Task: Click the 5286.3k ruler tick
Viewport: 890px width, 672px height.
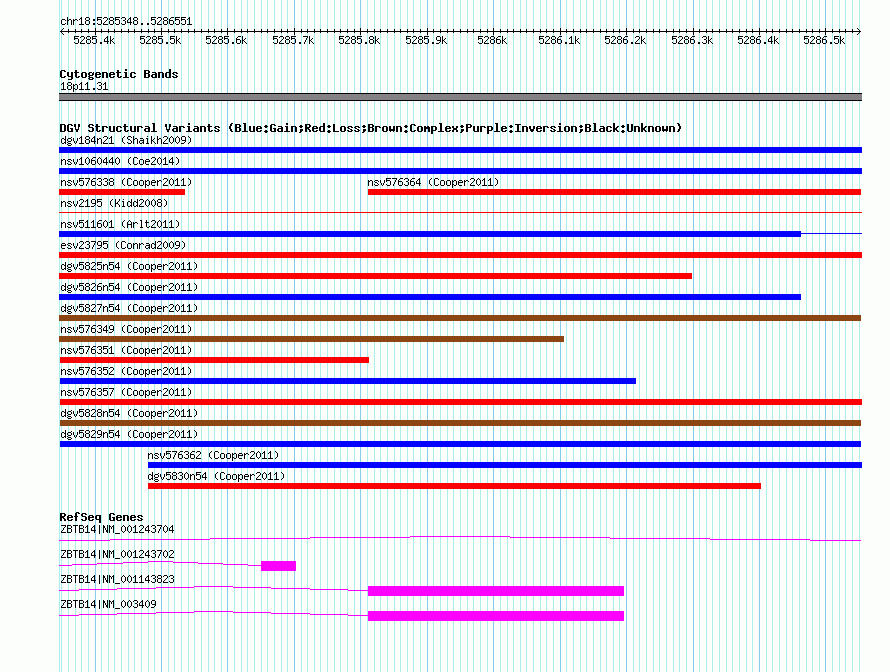Action: click(692, 40)
